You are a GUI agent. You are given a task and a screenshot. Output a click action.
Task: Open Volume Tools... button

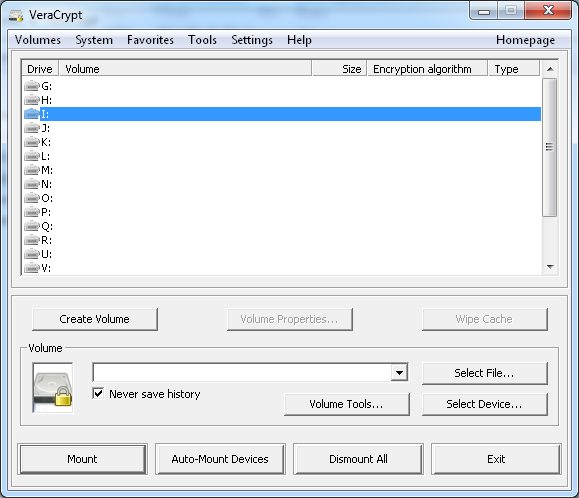coord(347,404)
